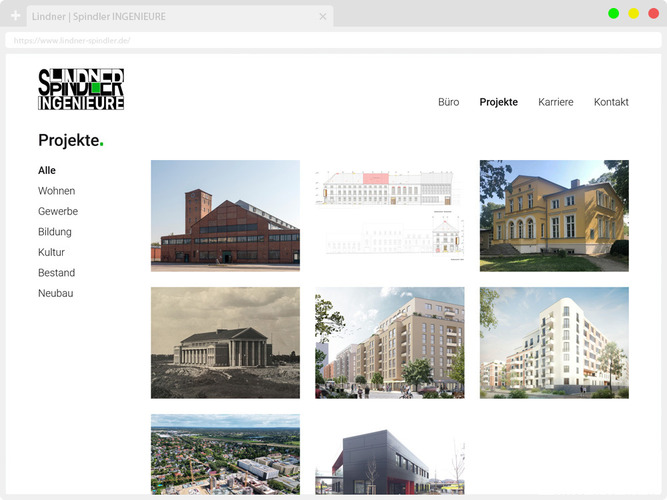Open a new tab with plus icon
This screenshot has width=667, height=500.
(x=15, y=17)
